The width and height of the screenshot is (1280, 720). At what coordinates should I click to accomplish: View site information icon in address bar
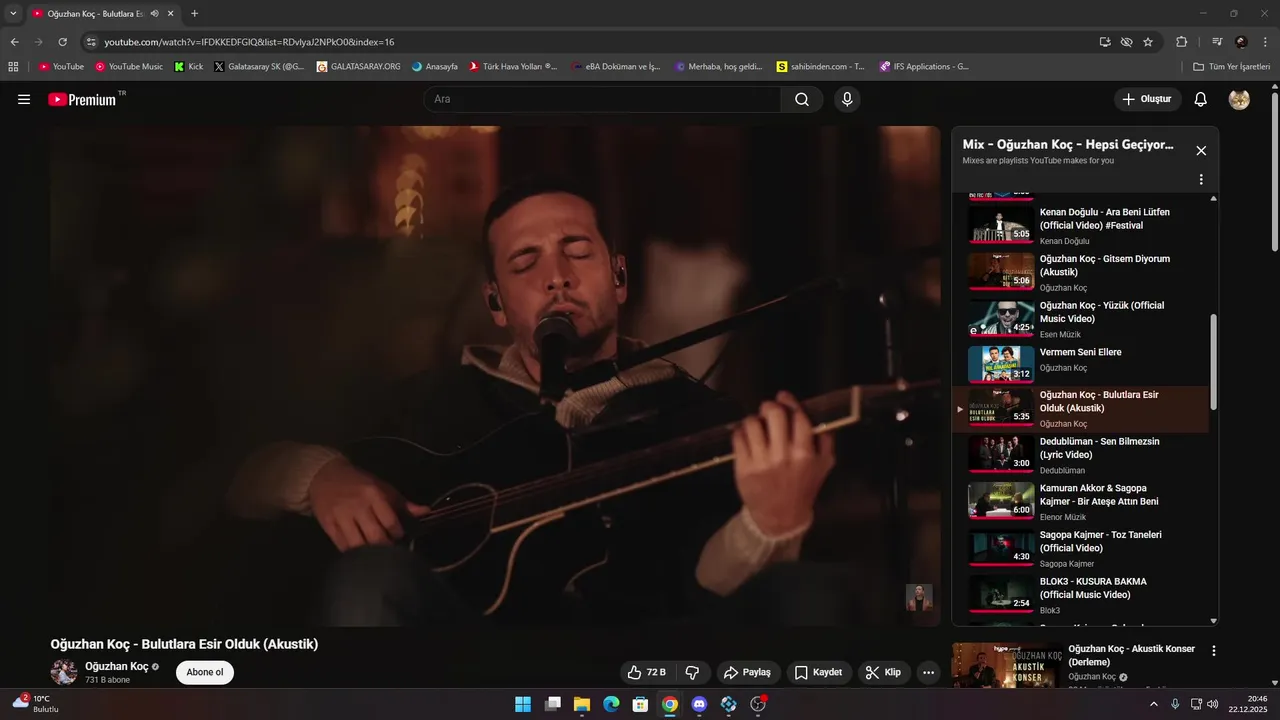tap(91, 42)
